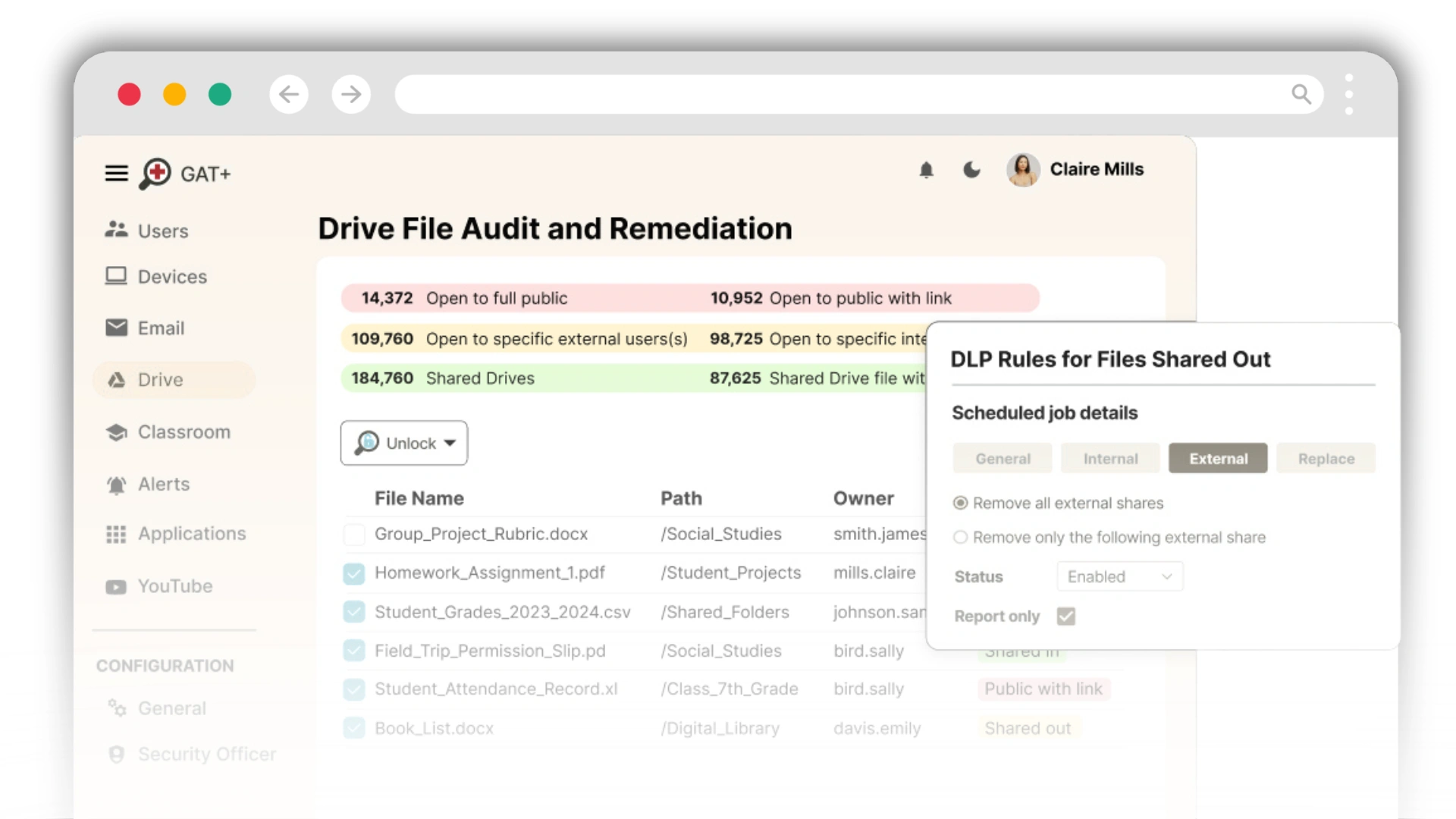
Task: Open the Classroom section
Action: tap(117, 431)
